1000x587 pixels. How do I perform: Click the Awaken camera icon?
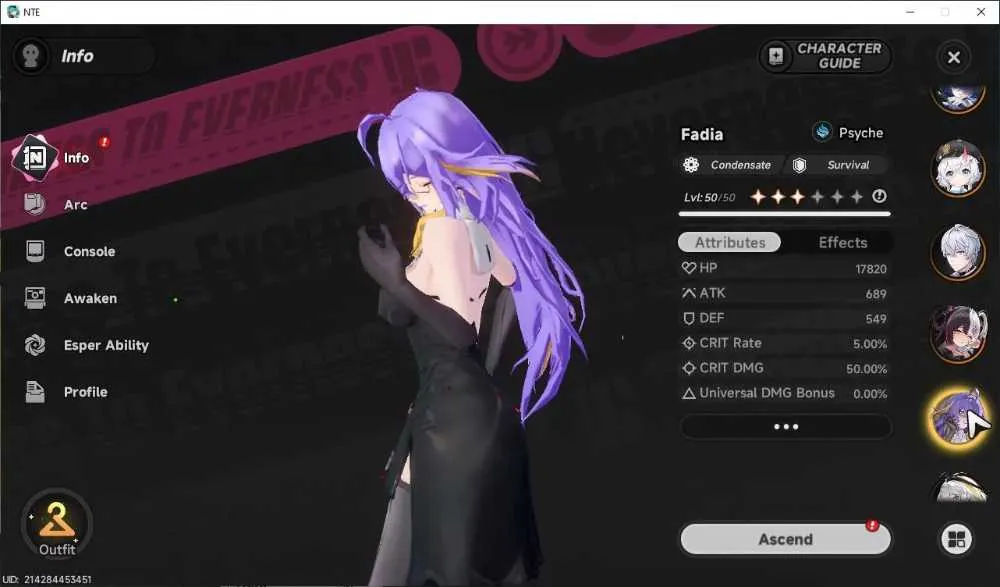(35, 297)
